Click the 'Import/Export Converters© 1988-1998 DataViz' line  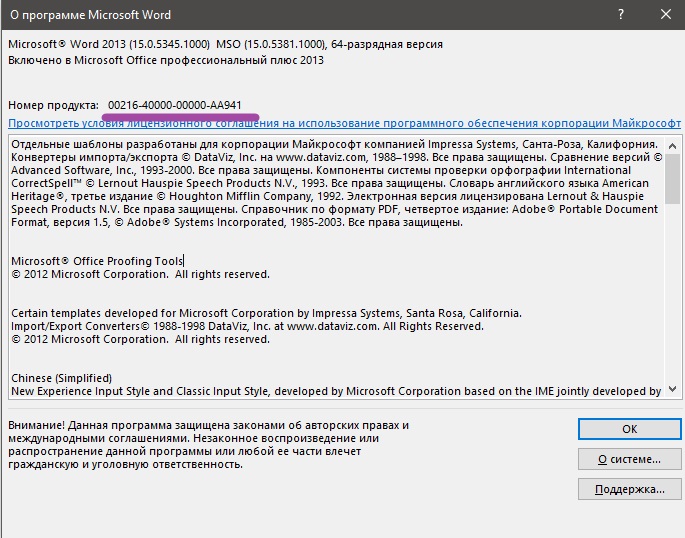247,326
